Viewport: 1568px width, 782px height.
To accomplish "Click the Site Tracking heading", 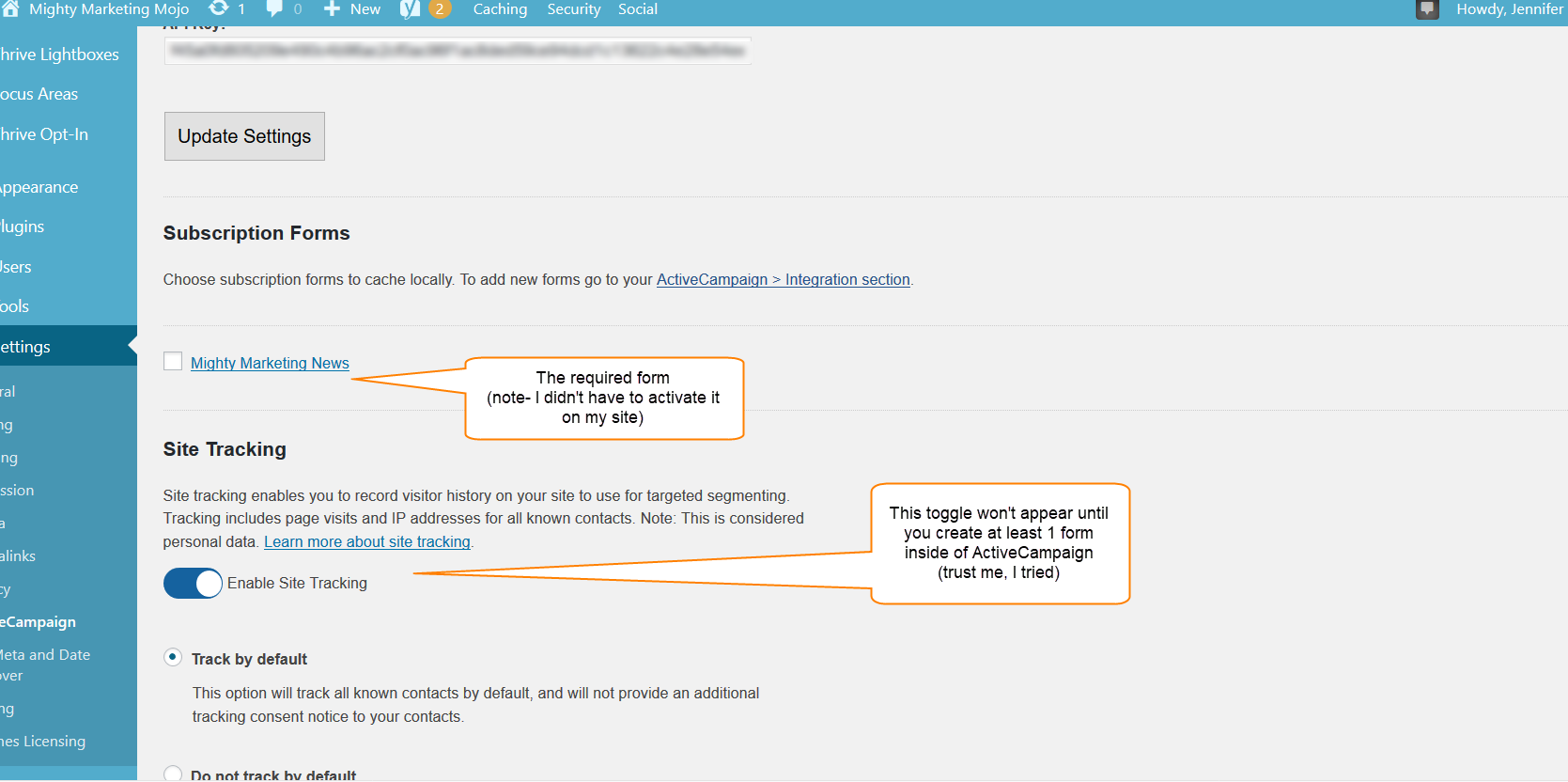I will 225,449.
